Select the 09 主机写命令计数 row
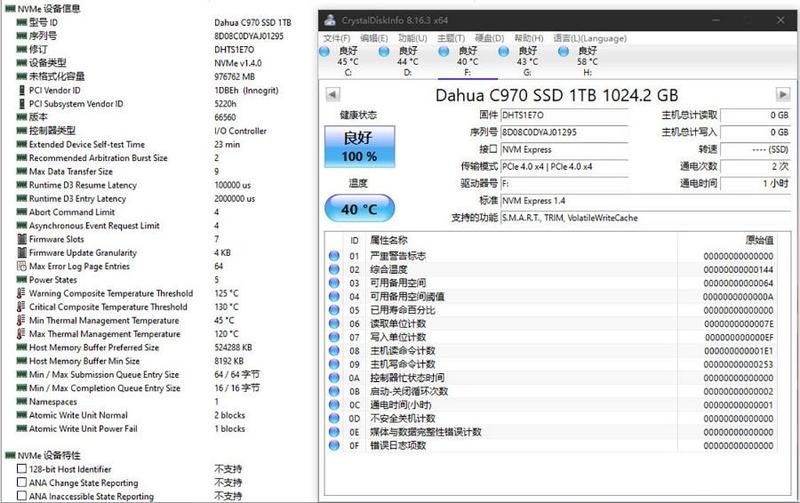Viewport: 800px width, 503px height. pos(551,364)
